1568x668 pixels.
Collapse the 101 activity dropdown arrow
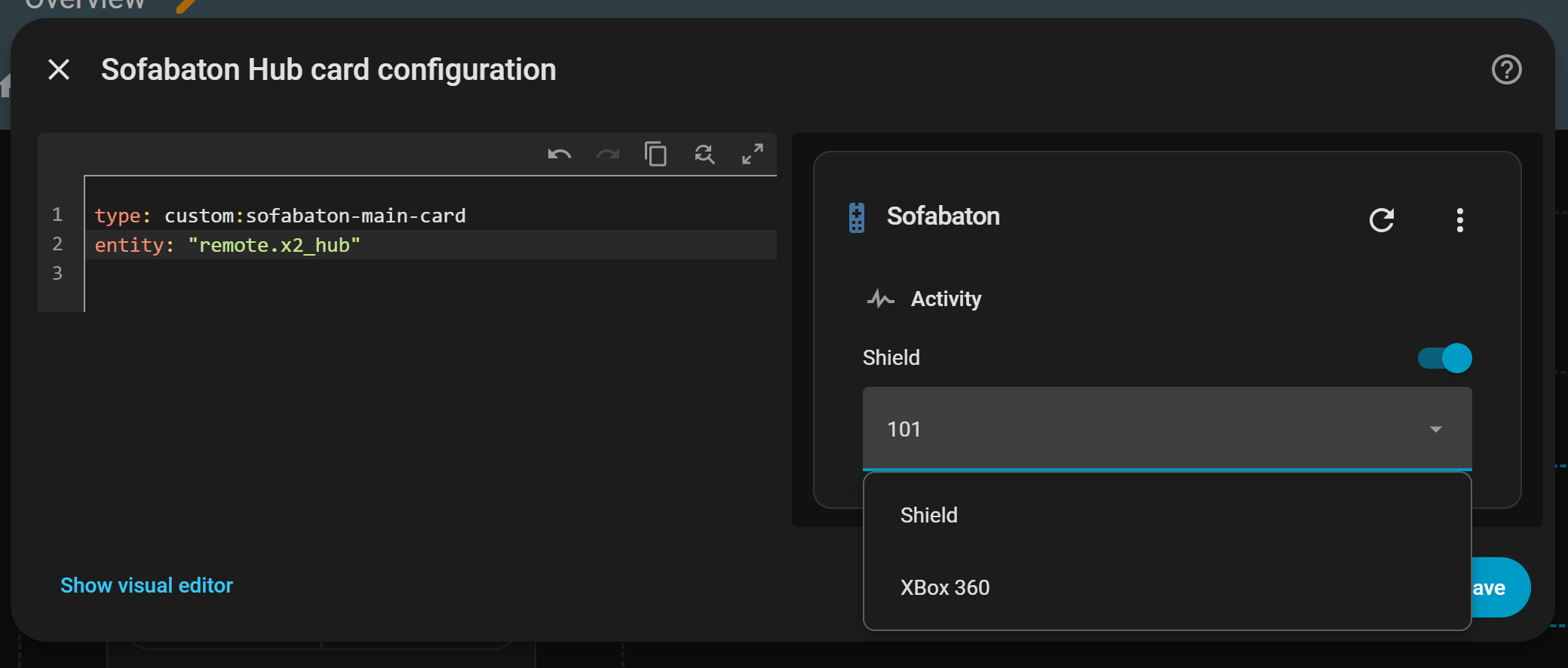coord(1435,430)
